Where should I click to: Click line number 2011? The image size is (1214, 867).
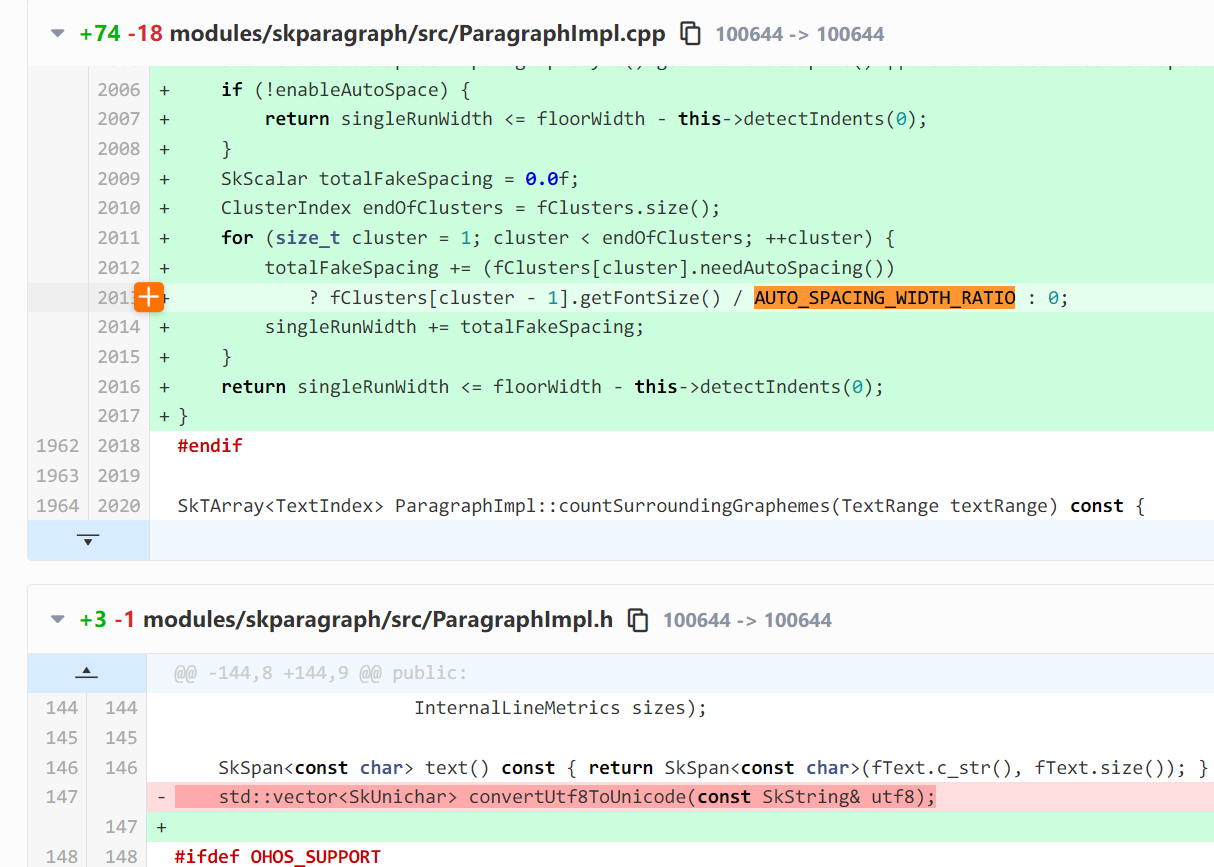(x=119, y=238)
